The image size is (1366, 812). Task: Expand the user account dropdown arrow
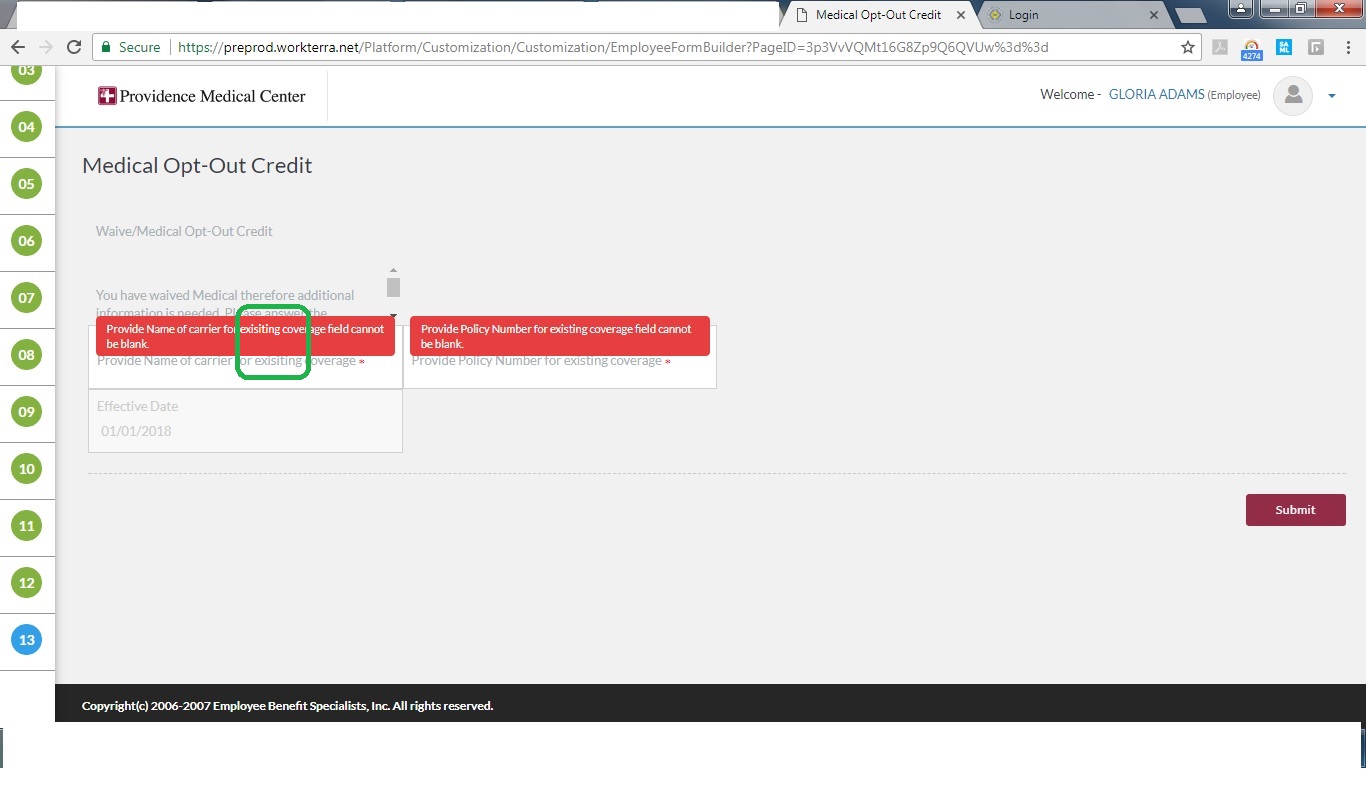point(1331,96)
